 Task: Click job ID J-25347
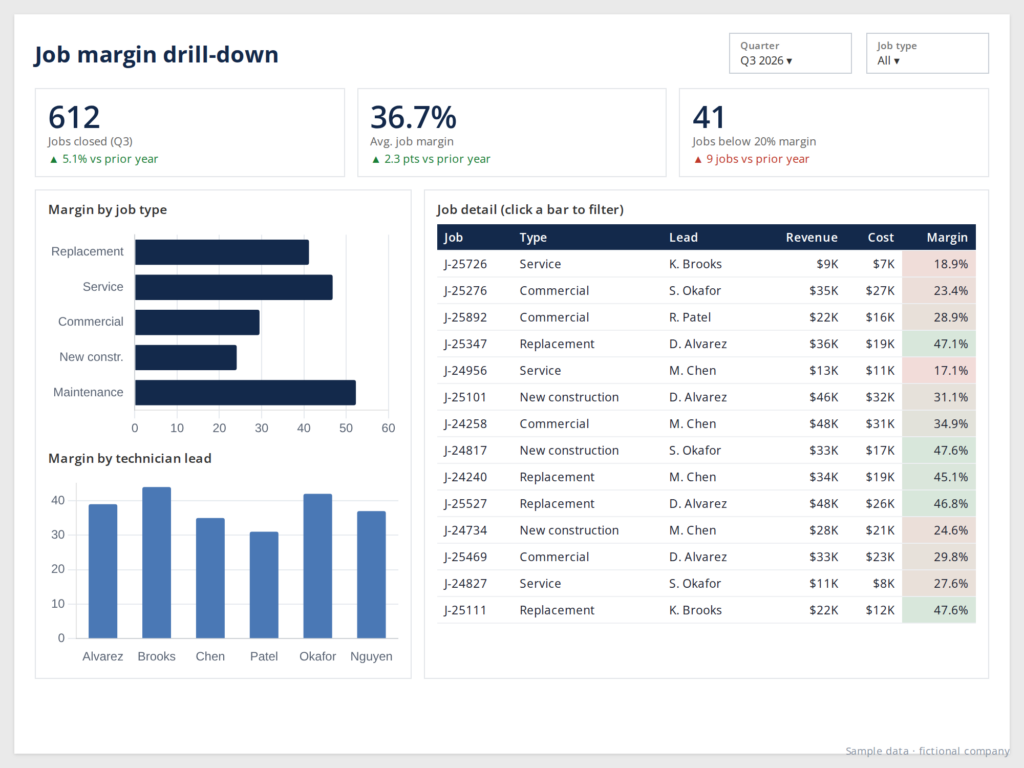[x=466, y=344]
